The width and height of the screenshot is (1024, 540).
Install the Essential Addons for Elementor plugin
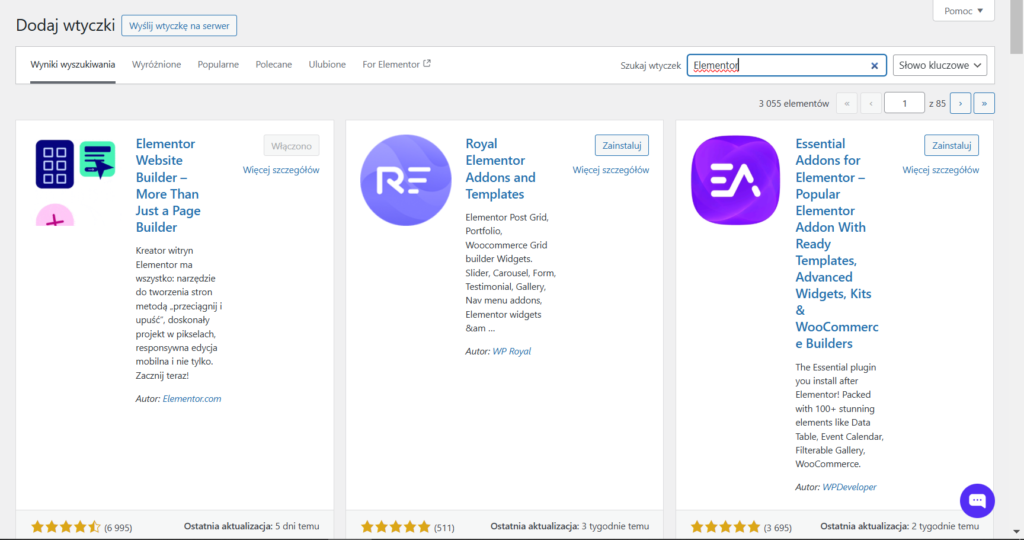(x=952, y=146)
